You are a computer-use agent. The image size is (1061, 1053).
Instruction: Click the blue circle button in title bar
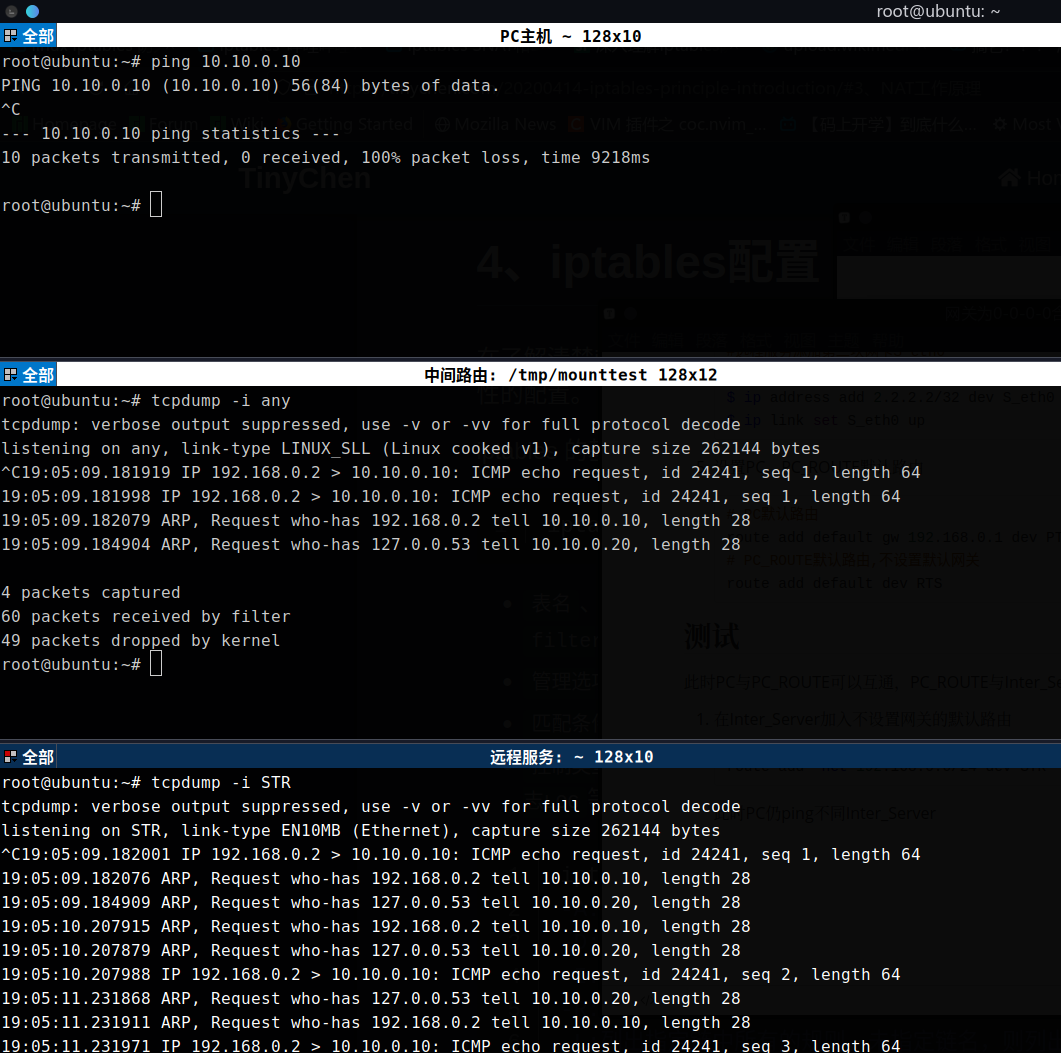(32, 11)
